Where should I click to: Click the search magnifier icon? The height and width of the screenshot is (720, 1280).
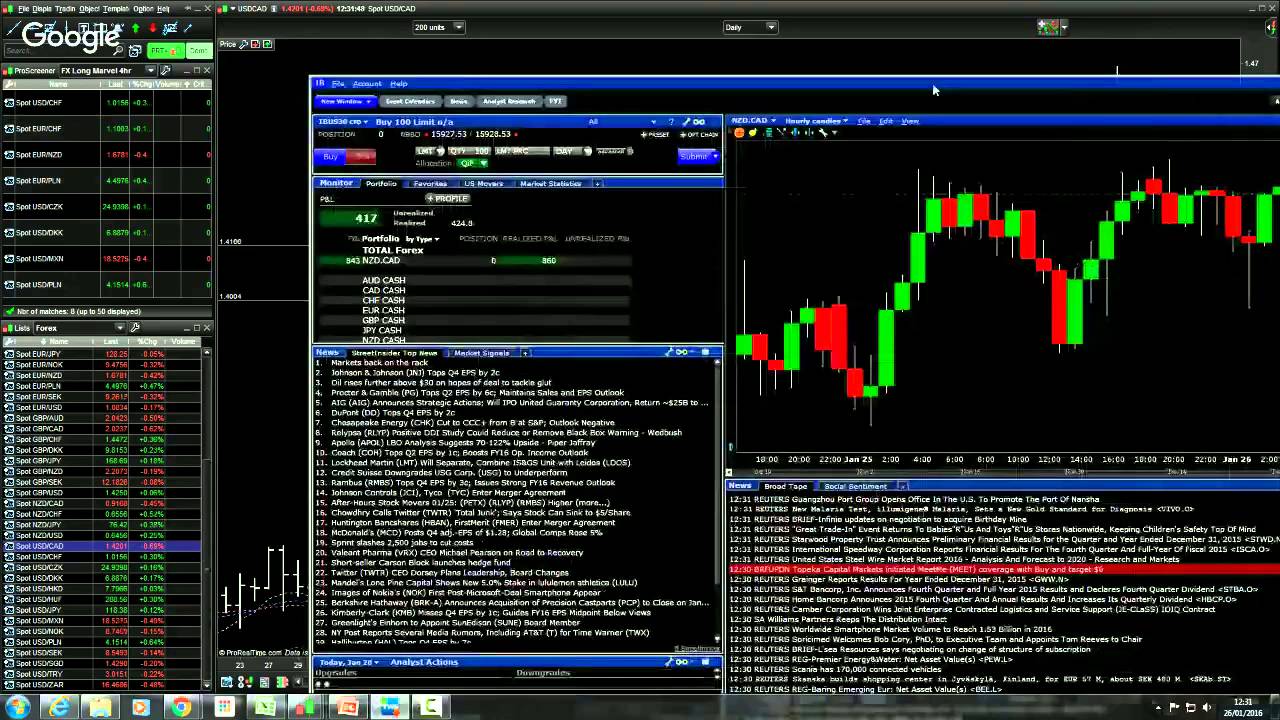(x=118, y=50)
